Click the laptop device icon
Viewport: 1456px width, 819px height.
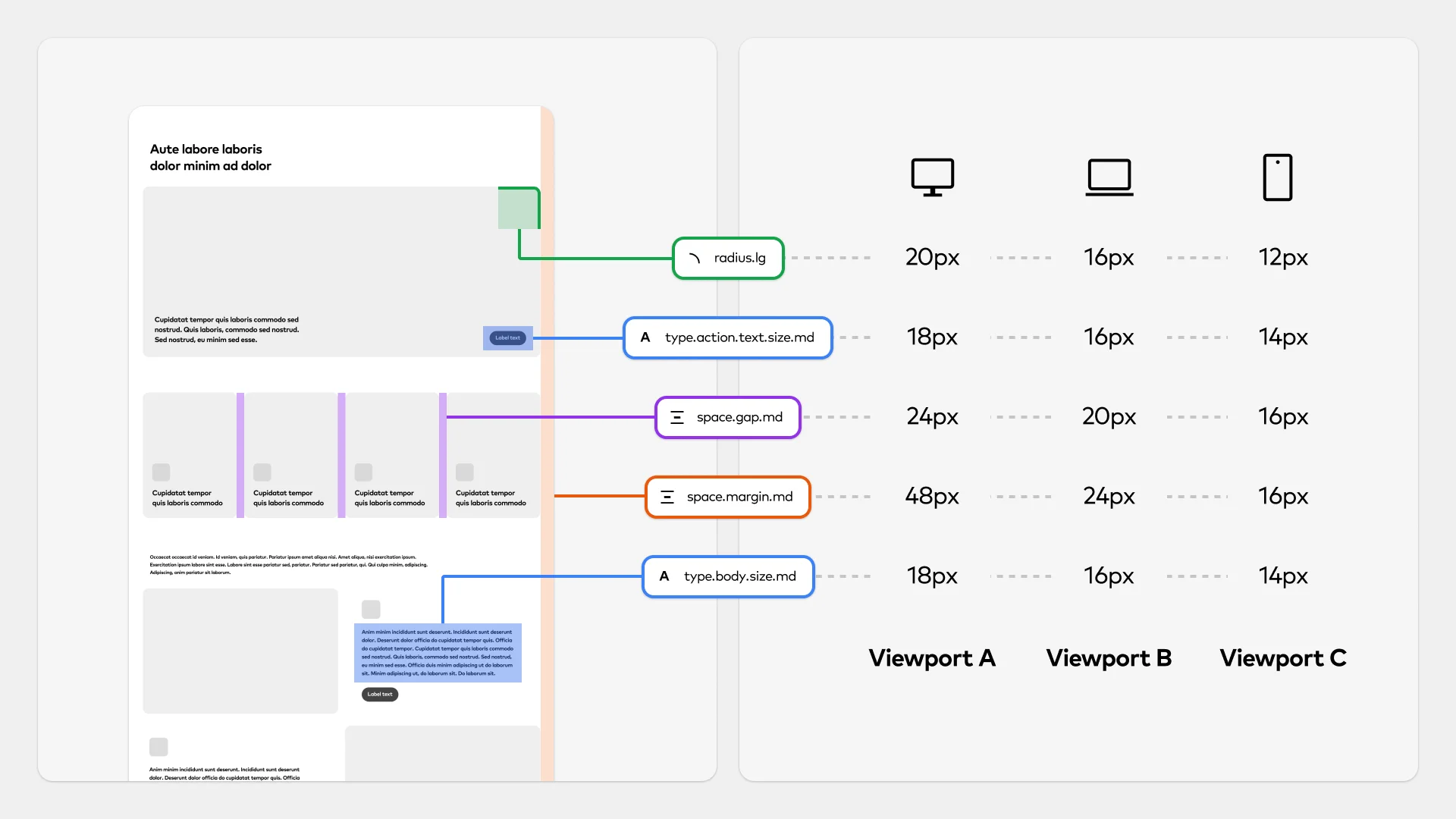point(1109,177)
